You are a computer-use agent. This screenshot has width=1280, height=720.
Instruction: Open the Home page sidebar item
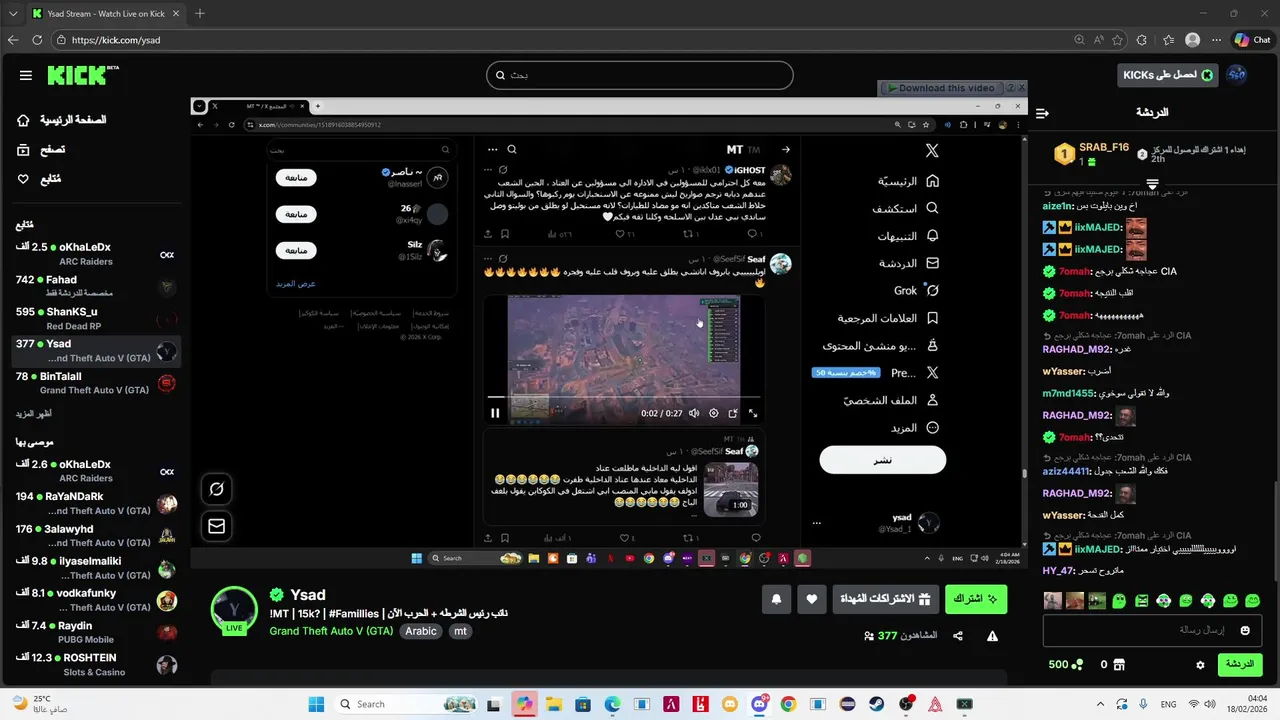pyautogui.click(x=62, y=120)
